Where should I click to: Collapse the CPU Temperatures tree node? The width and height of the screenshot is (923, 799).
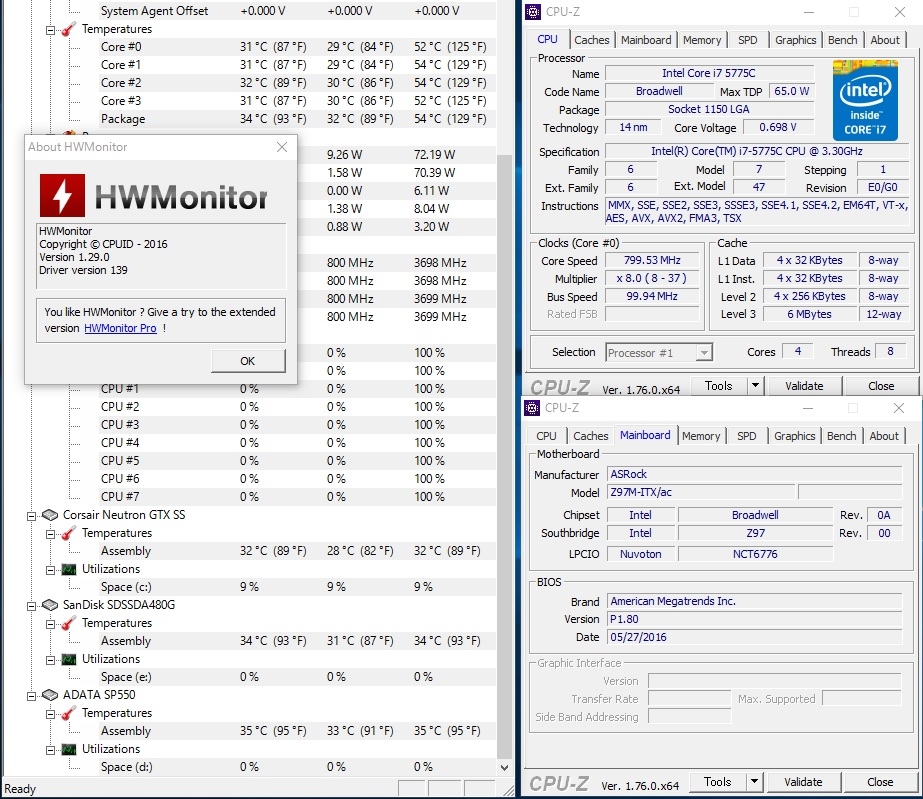tap(50, 30)
